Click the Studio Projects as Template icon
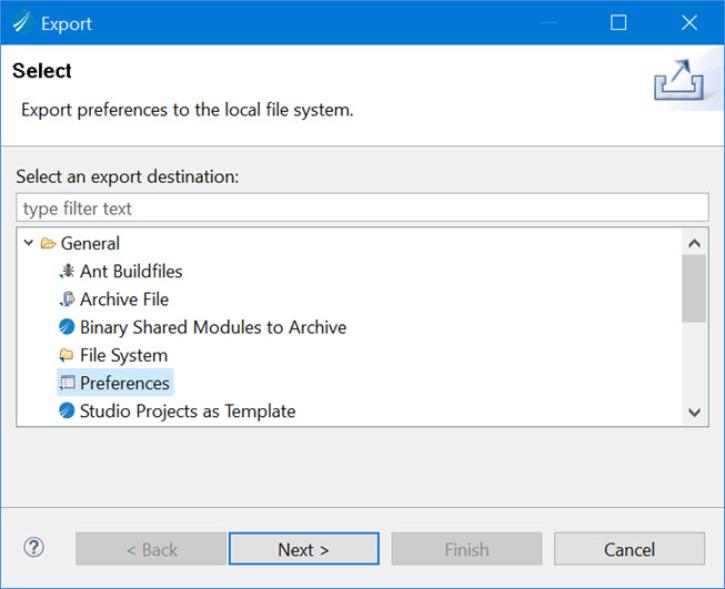Screen dimensions: 725x589 pyautogui.click(x=67, y=411)
